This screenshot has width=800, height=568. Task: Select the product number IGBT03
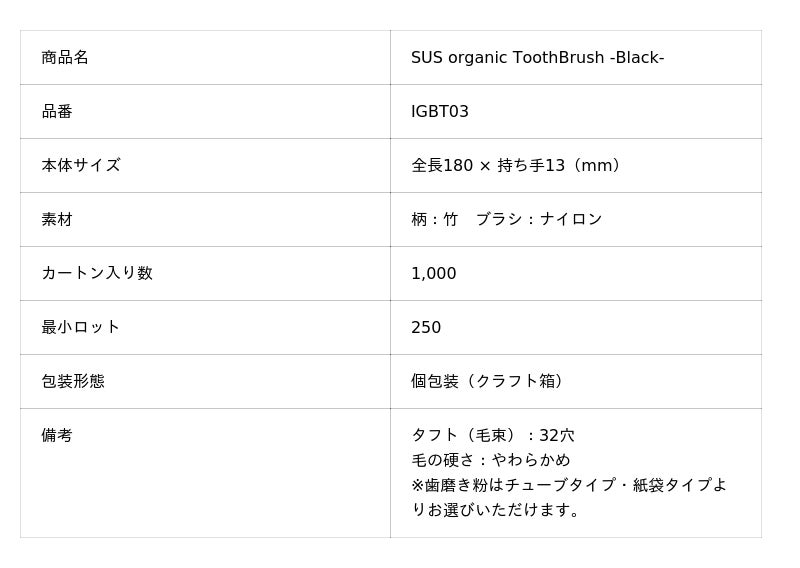click(x=439, y=112)
